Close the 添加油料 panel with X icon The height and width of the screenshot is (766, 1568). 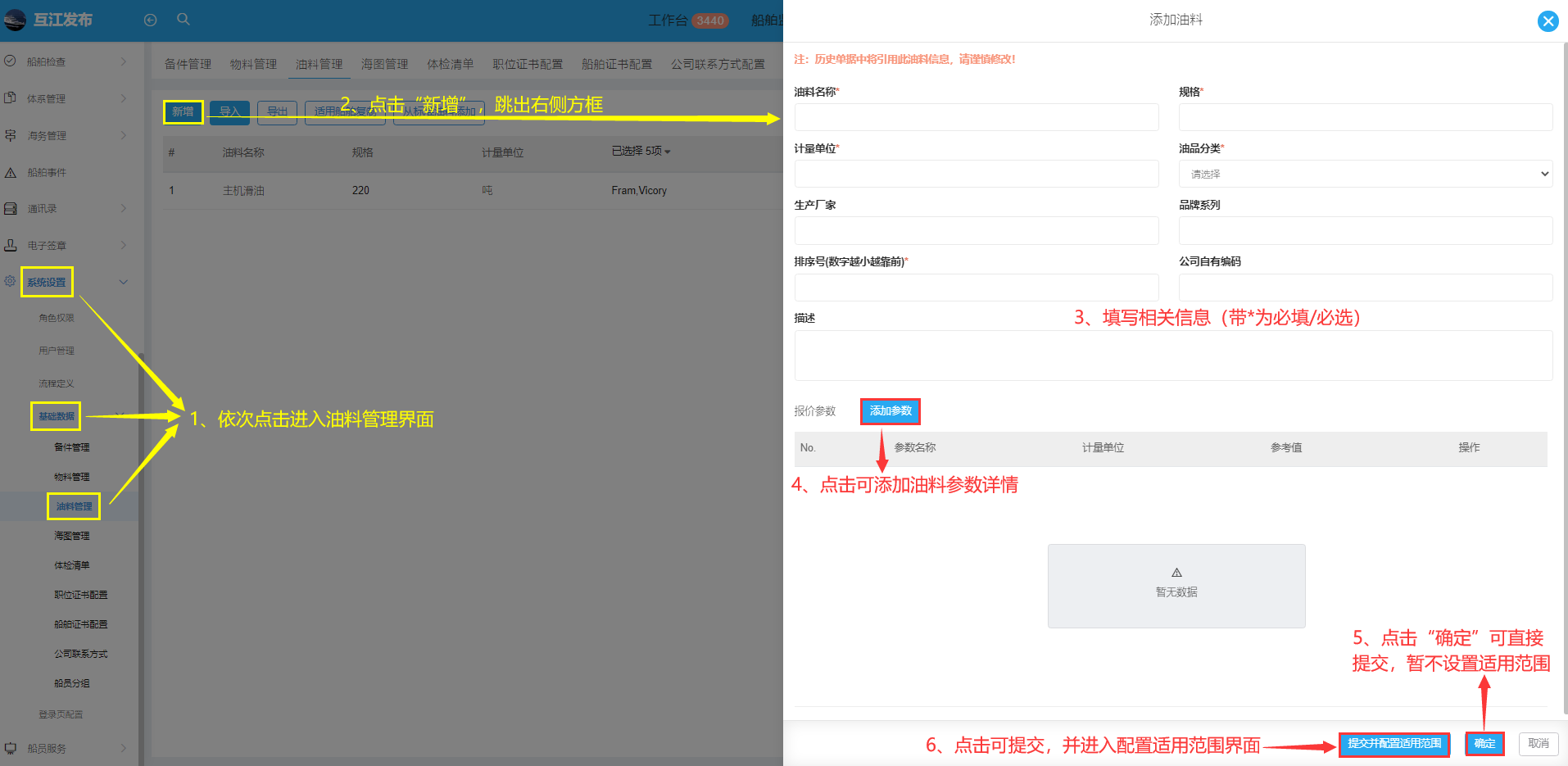tap(1548, 21)
